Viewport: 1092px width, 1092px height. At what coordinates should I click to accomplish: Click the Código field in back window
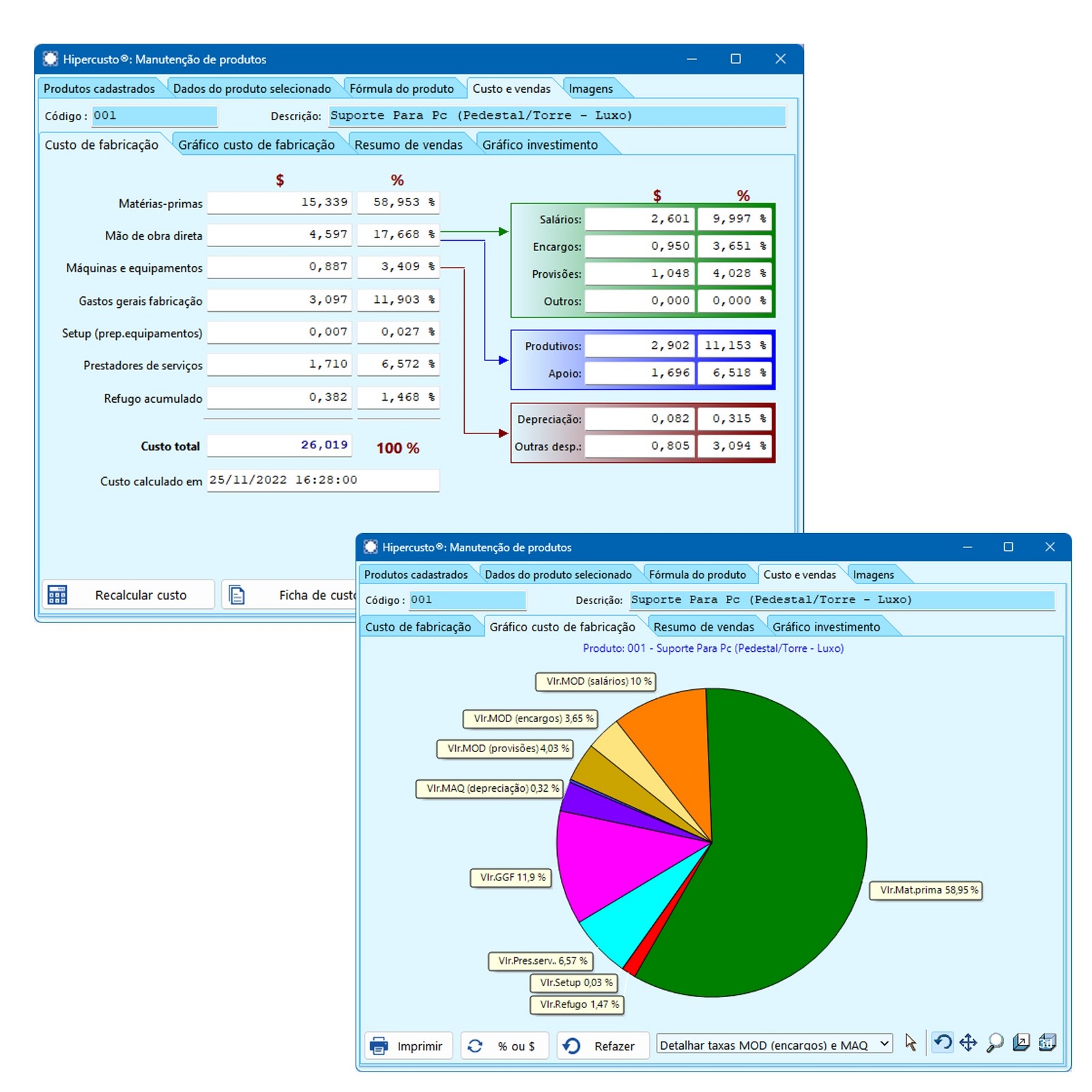click(x=155, y=116)
